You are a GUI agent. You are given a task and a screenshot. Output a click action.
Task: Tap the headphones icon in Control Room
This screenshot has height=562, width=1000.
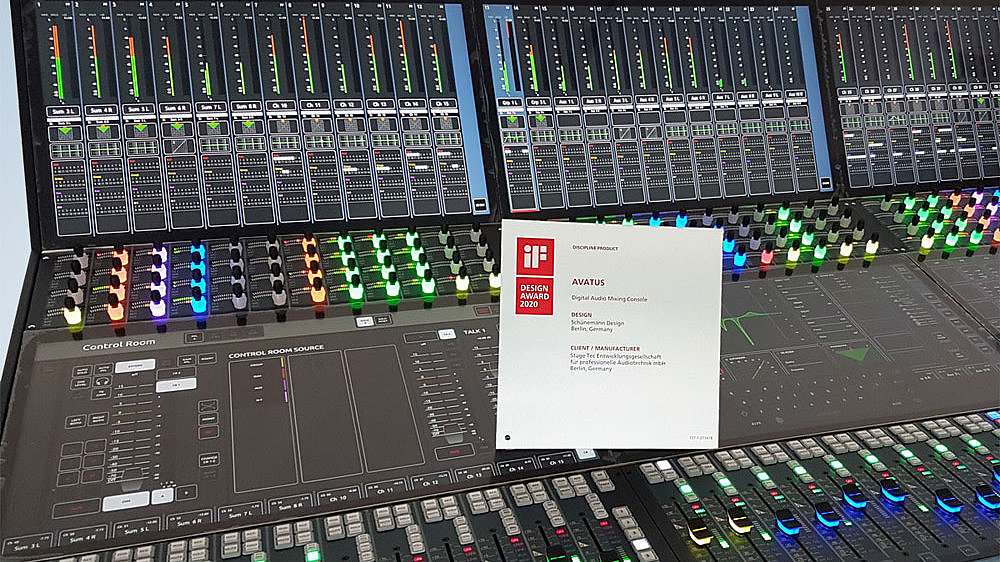point(102,381)
